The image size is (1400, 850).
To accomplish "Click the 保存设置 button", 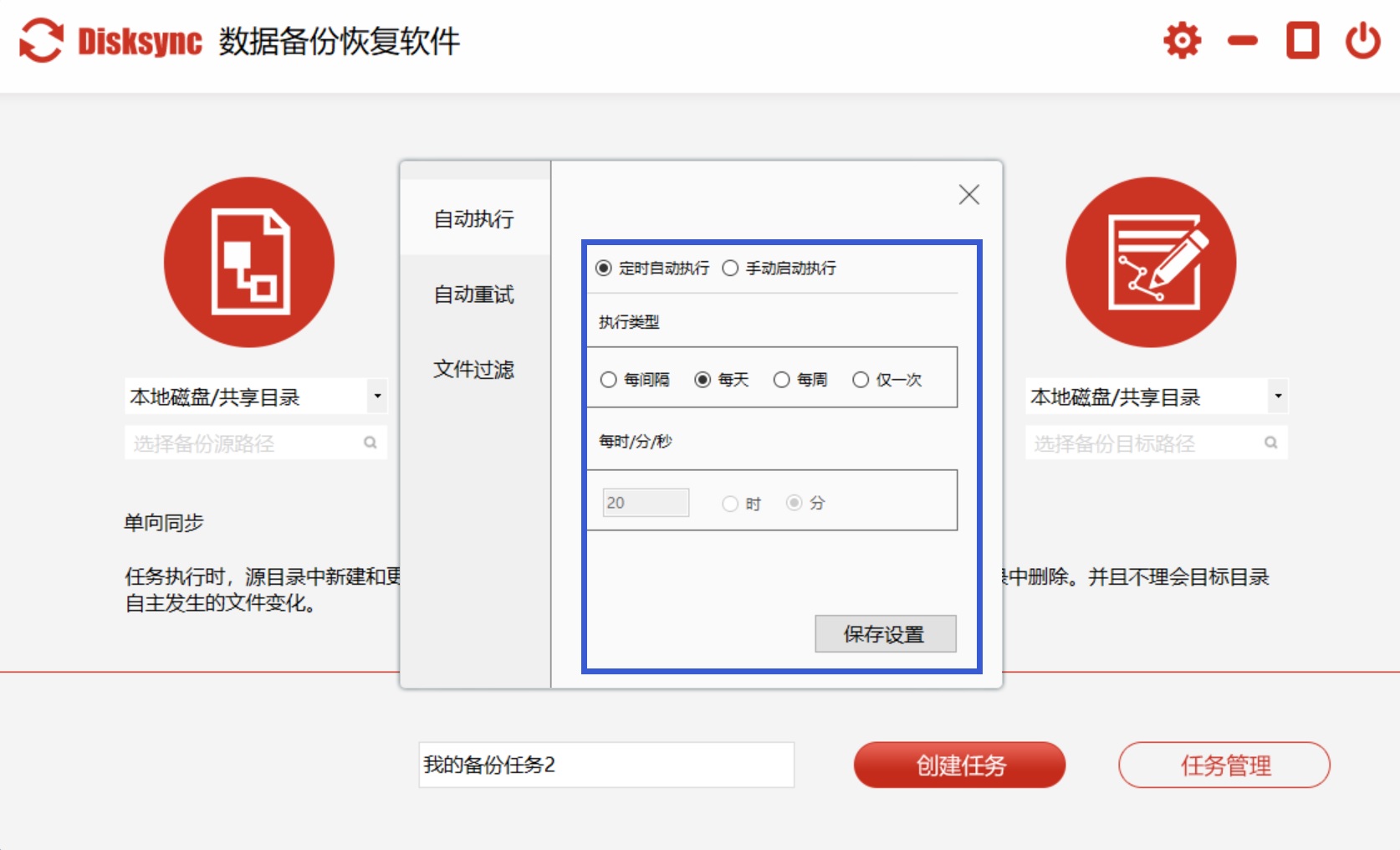I will pos(885,634).
